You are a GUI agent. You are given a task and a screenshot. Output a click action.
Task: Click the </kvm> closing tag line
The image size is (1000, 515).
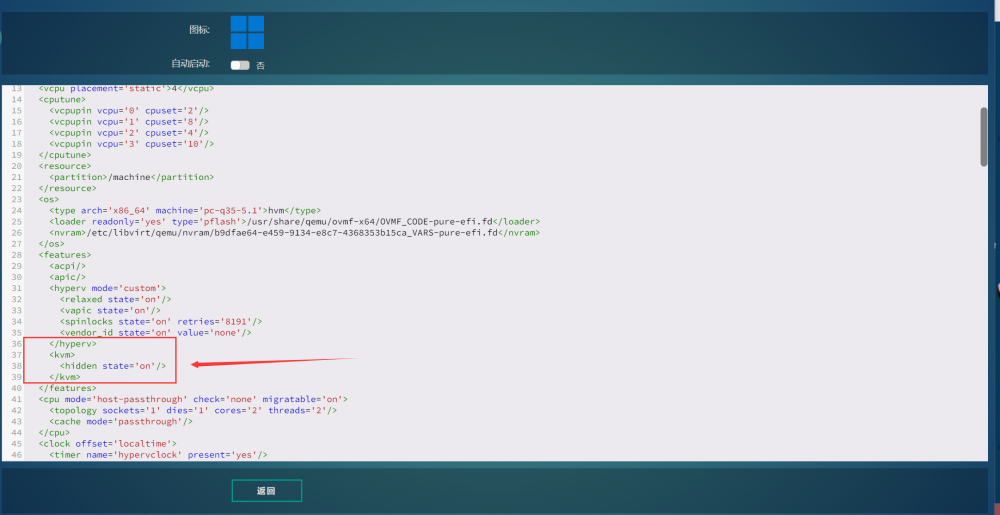pyautogui.click(x=65, y=377)
